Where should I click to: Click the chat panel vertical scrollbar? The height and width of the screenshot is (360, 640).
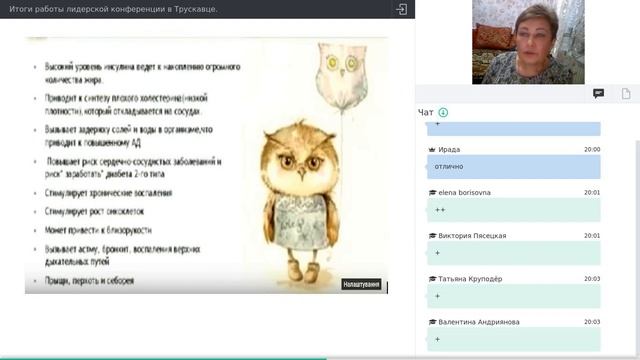click(638, 249)
